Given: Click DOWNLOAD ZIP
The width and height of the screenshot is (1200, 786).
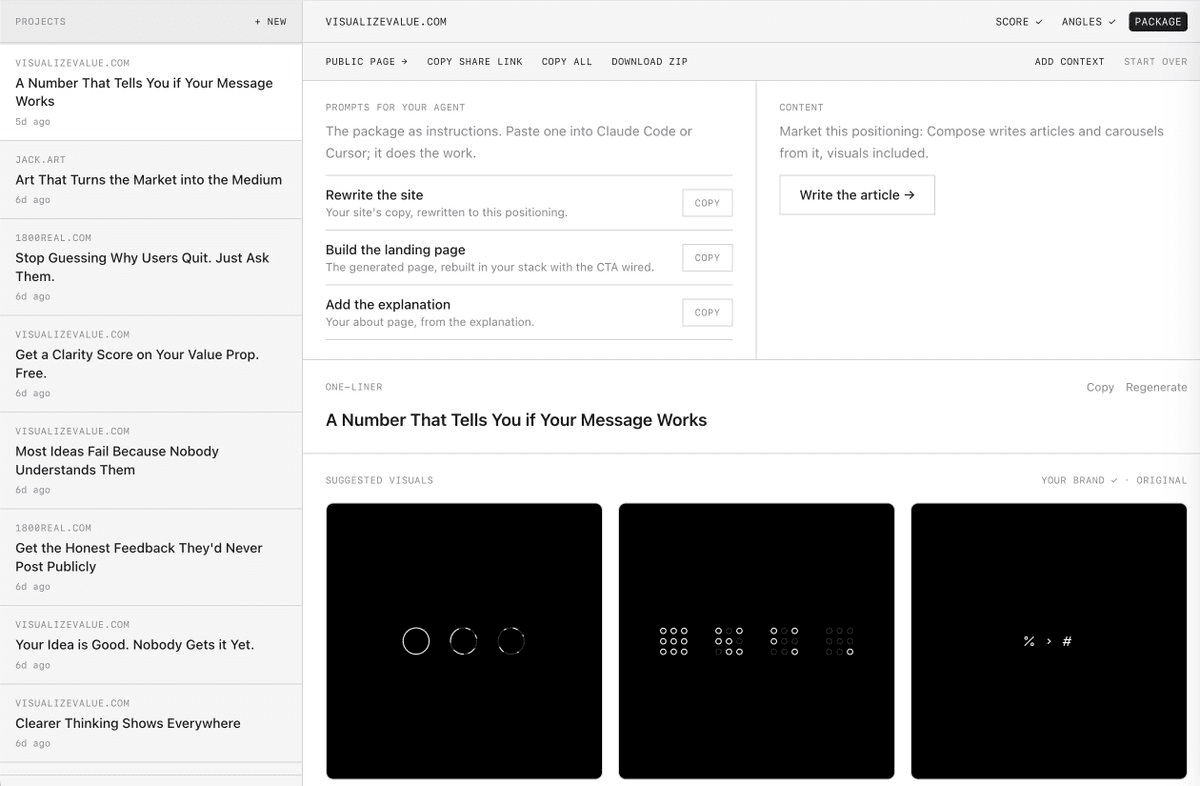Looking at the screenshot, I should pyautogui.click(x=650, y=62).
